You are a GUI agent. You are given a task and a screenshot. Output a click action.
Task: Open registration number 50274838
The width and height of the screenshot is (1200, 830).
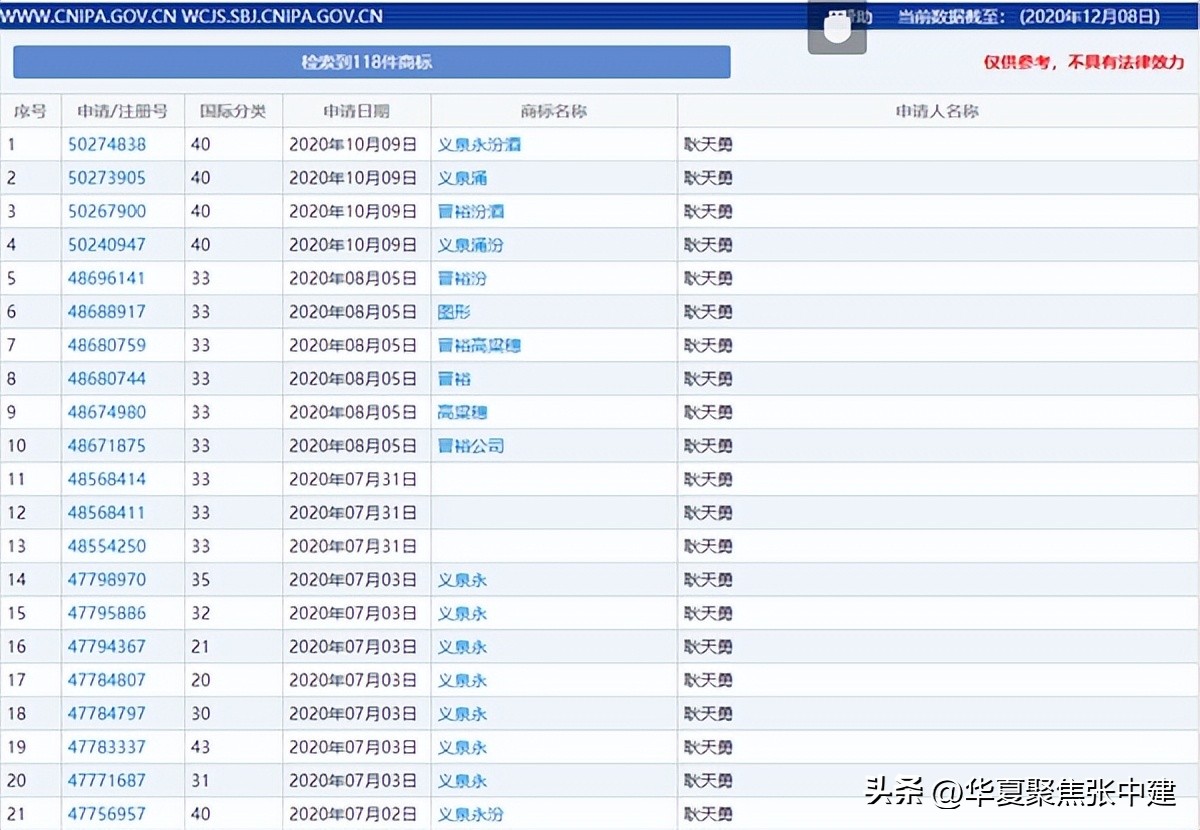click(x=106, y=144)
